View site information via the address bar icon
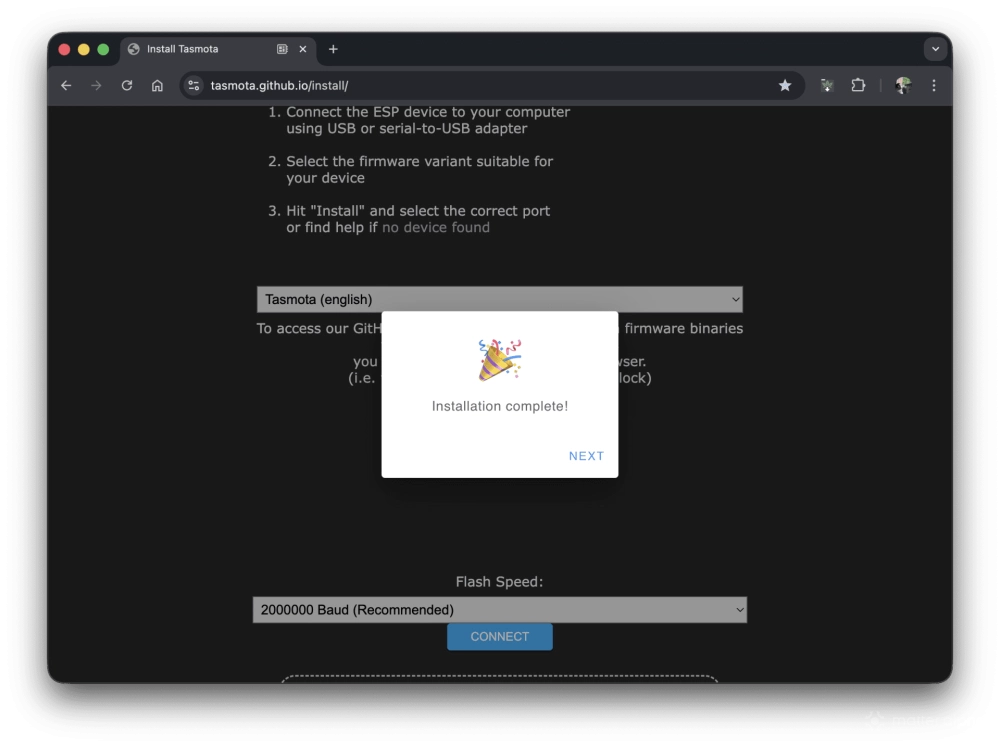This screenshot has height=746, width=1000. (194, 86)
